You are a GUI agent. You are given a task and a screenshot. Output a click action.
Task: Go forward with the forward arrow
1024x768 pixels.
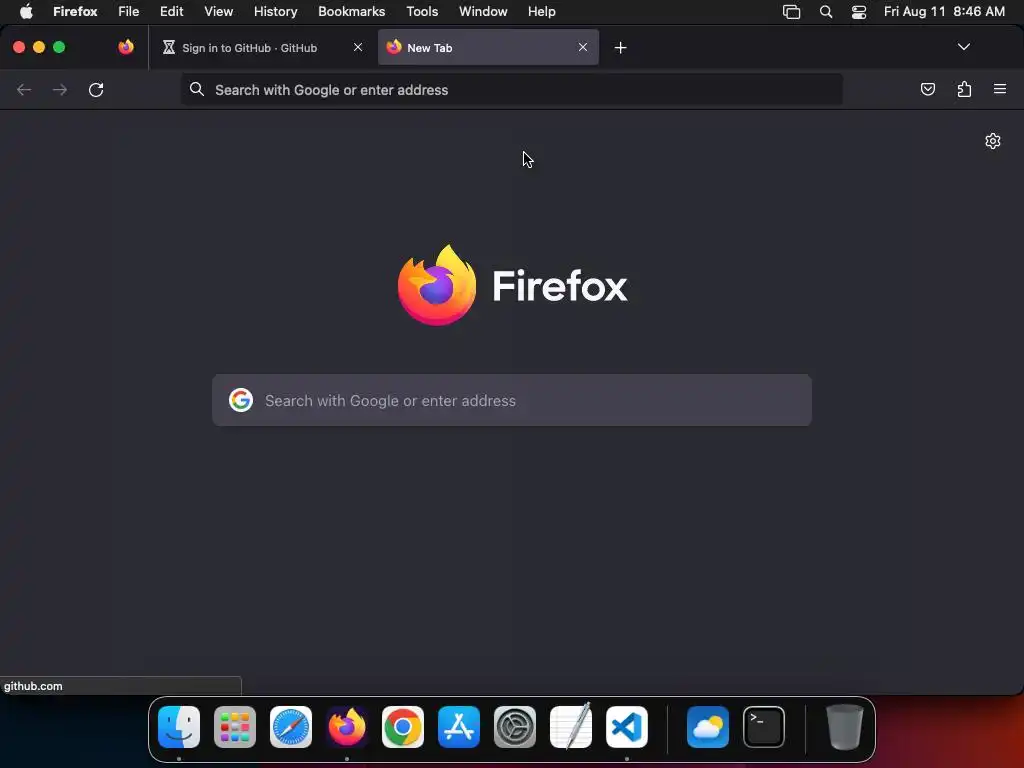tap(59, 89)
